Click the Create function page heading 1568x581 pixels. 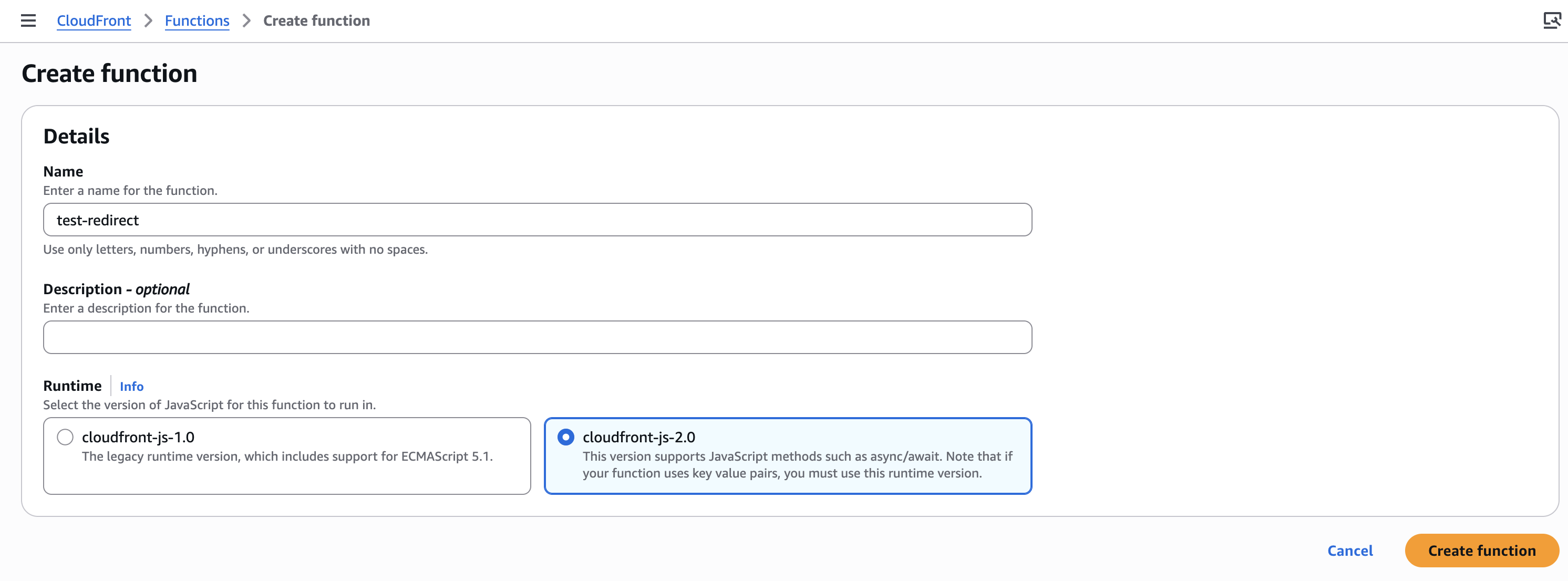(x=110, y=74)
